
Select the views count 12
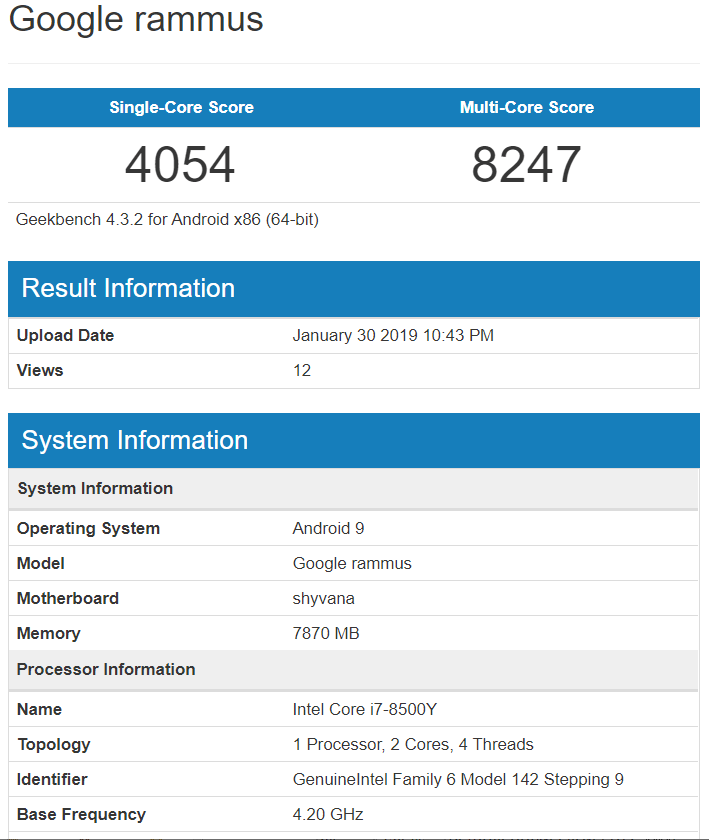302,370
